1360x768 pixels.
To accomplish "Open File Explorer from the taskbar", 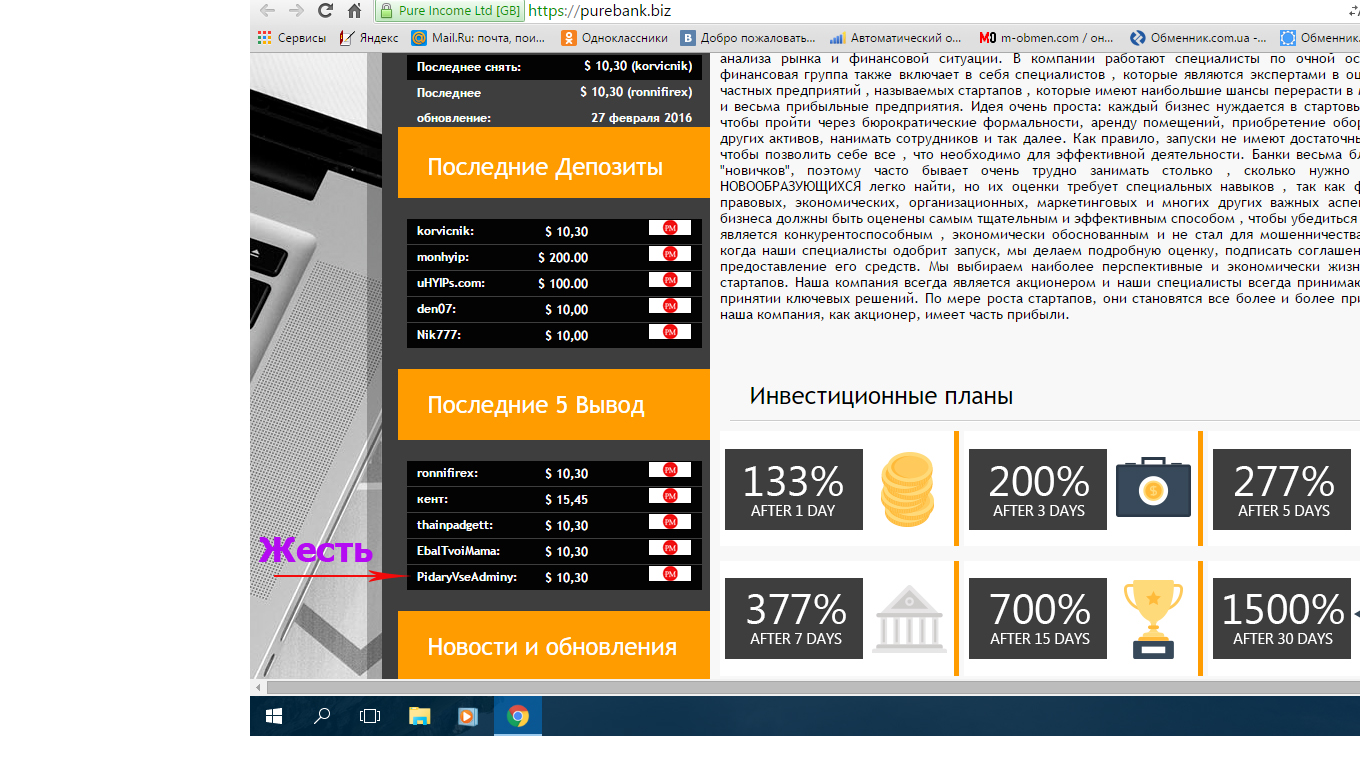I will [x=419, y=716].
